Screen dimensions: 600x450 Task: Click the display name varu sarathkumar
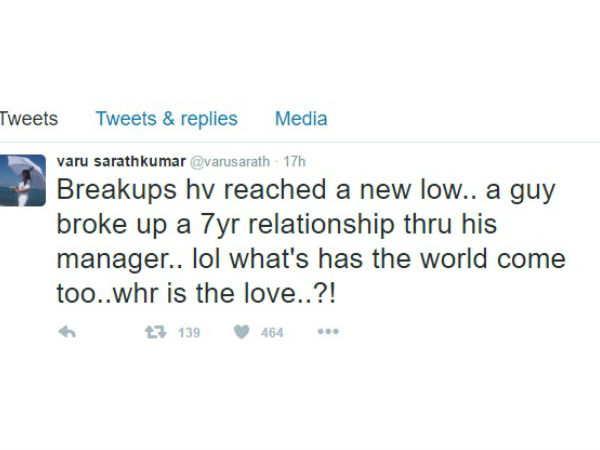coord(118,161)
